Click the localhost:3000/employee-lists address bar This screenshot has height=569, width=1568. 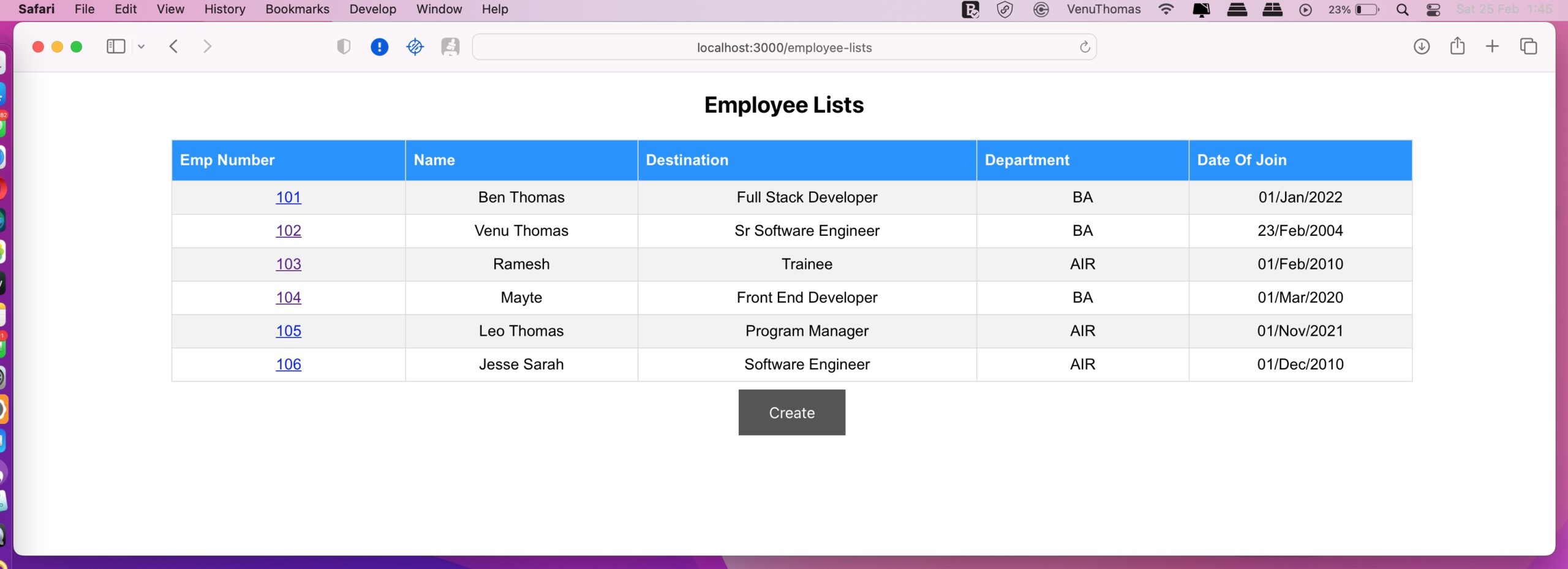[x=784, y=47]
